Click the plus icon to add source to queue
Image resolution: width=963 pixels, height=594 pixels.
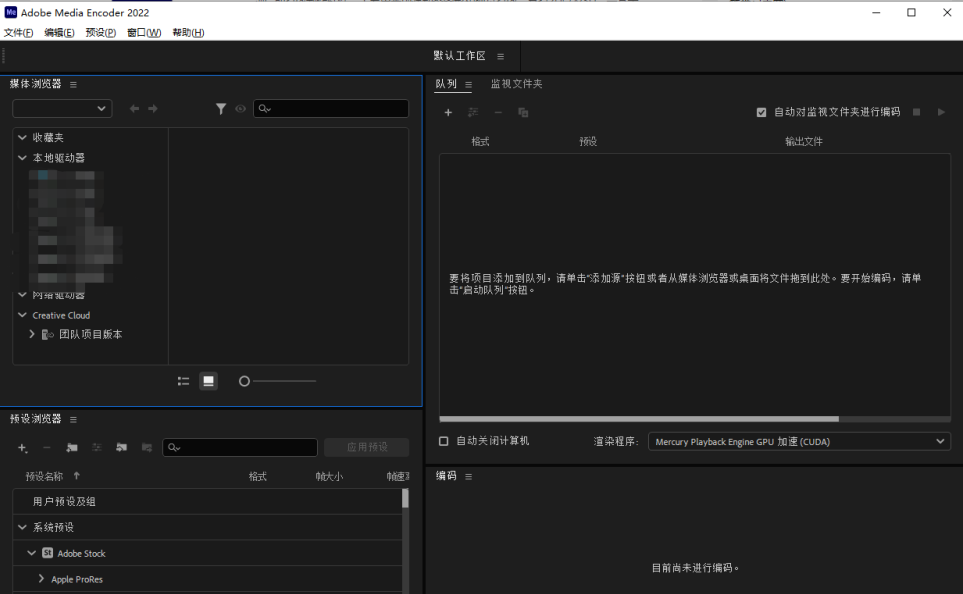pyautogui.click(x=448, y=112)
